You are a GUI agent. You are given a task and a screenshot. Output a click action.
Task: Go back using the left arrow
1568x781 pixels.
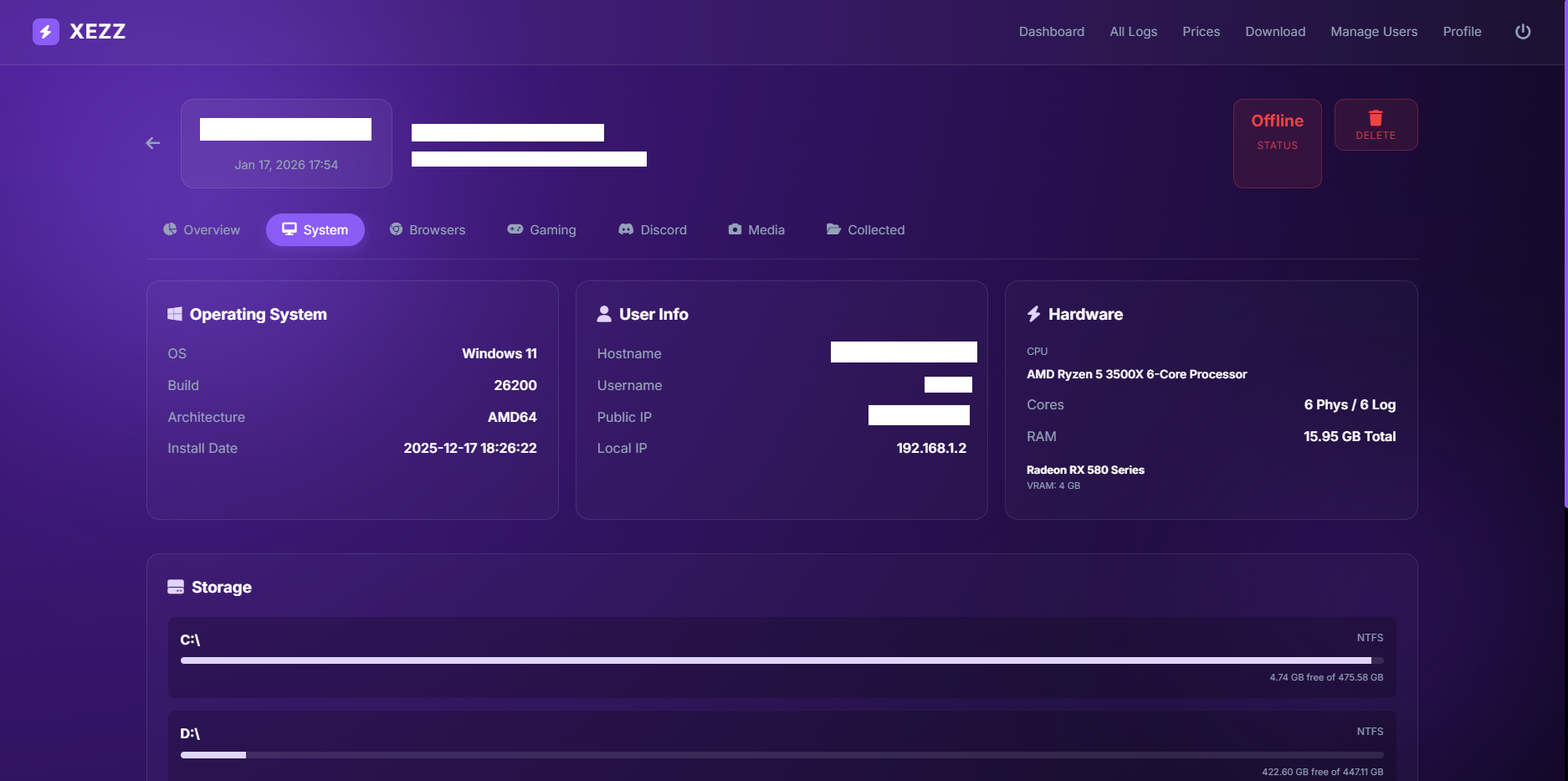tap(153, 143)
